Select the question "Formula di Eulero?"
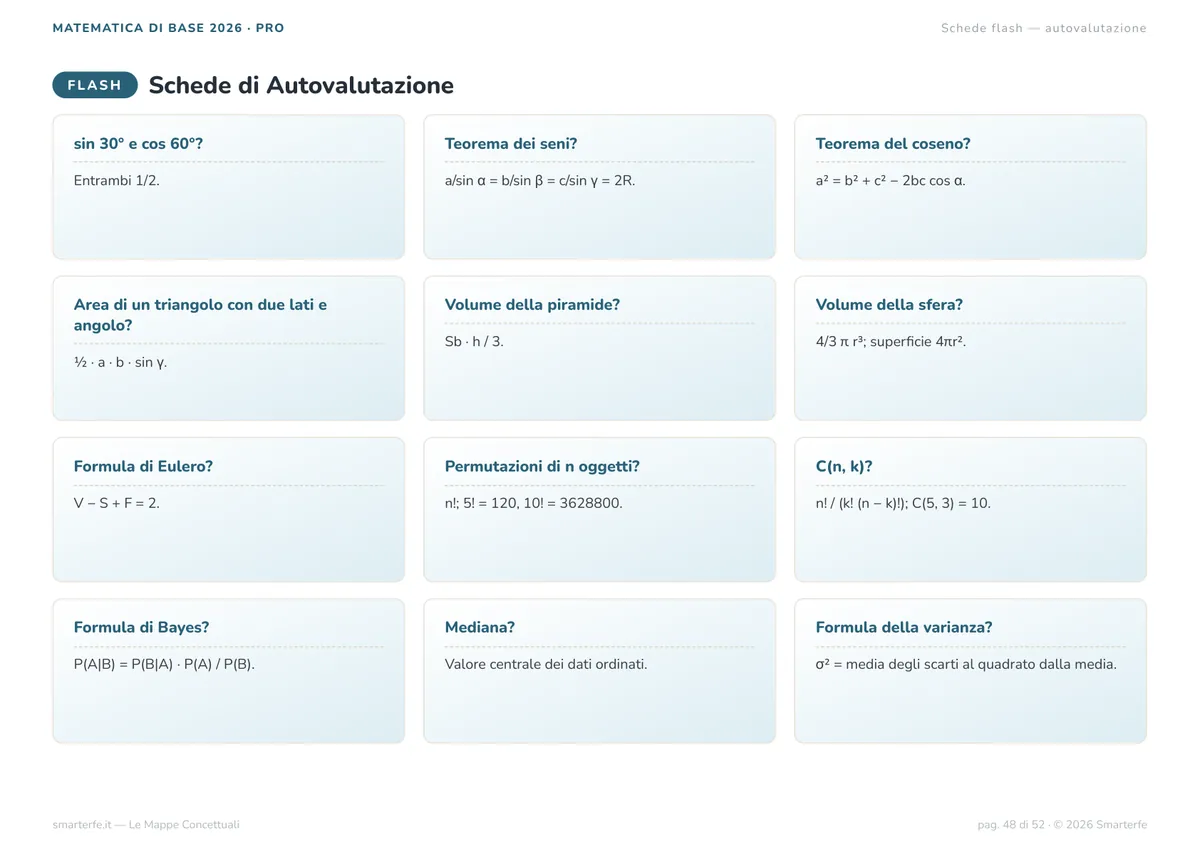The height and width of the screenshot is (849, 1200). tap(143, 466)
